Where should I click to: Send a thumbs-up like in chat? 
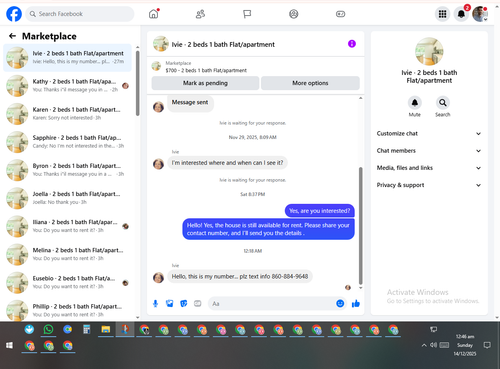356,303
